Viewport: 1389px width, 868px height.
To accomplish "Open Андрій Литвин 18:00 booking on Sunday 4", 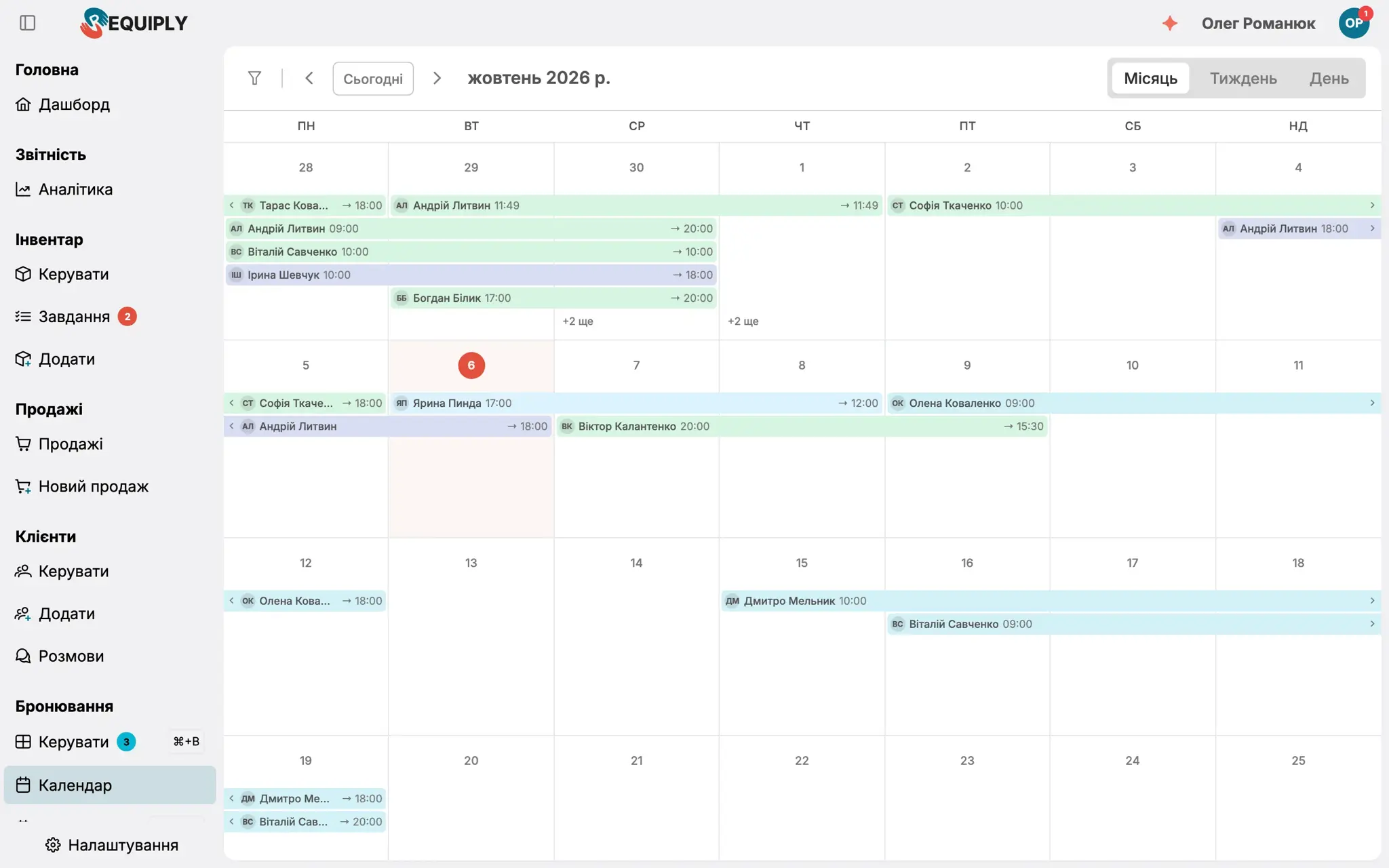I will click(1299, 229).
